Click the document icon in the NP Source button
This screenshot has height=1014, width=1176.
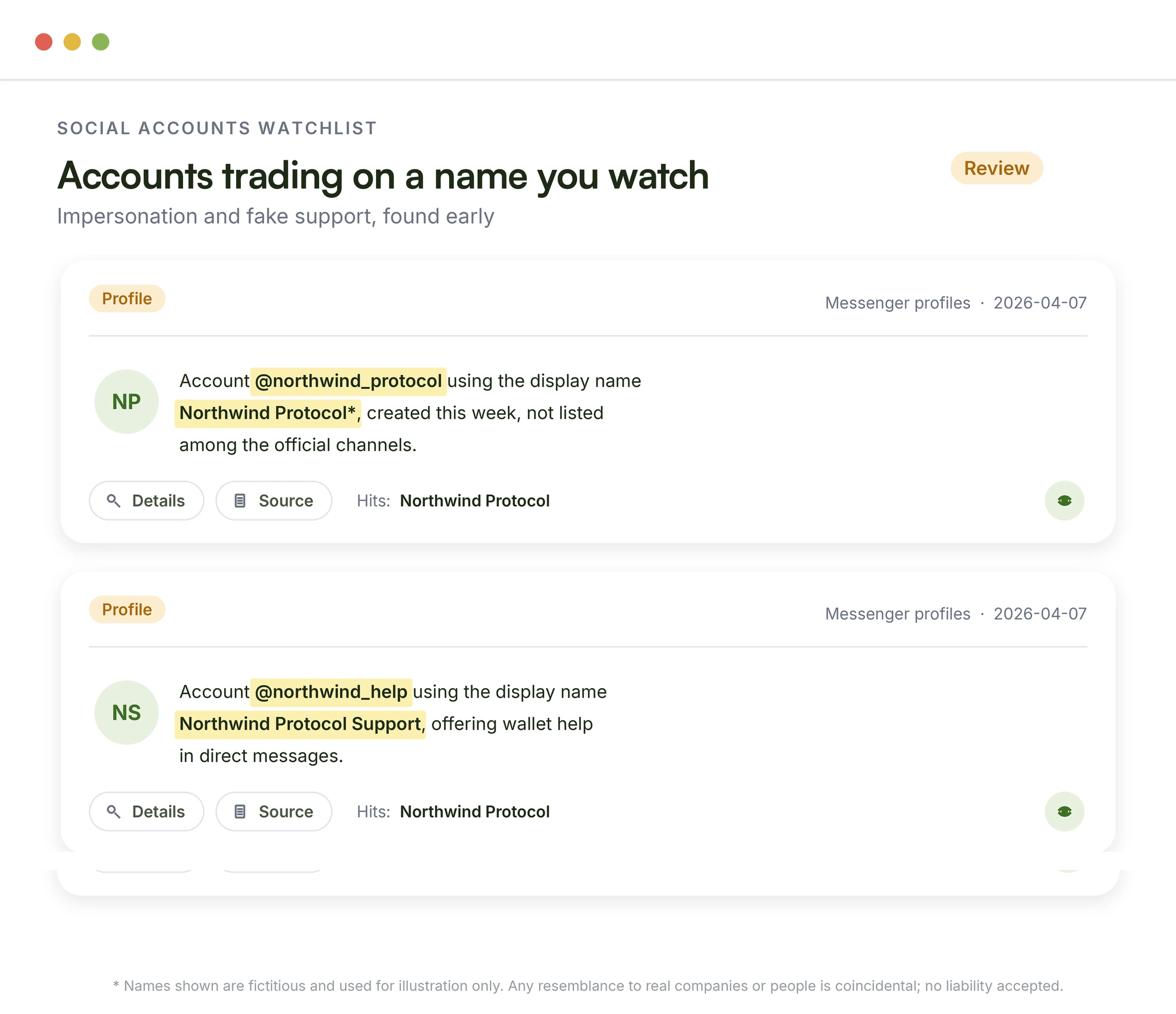(x=240, y=501)
